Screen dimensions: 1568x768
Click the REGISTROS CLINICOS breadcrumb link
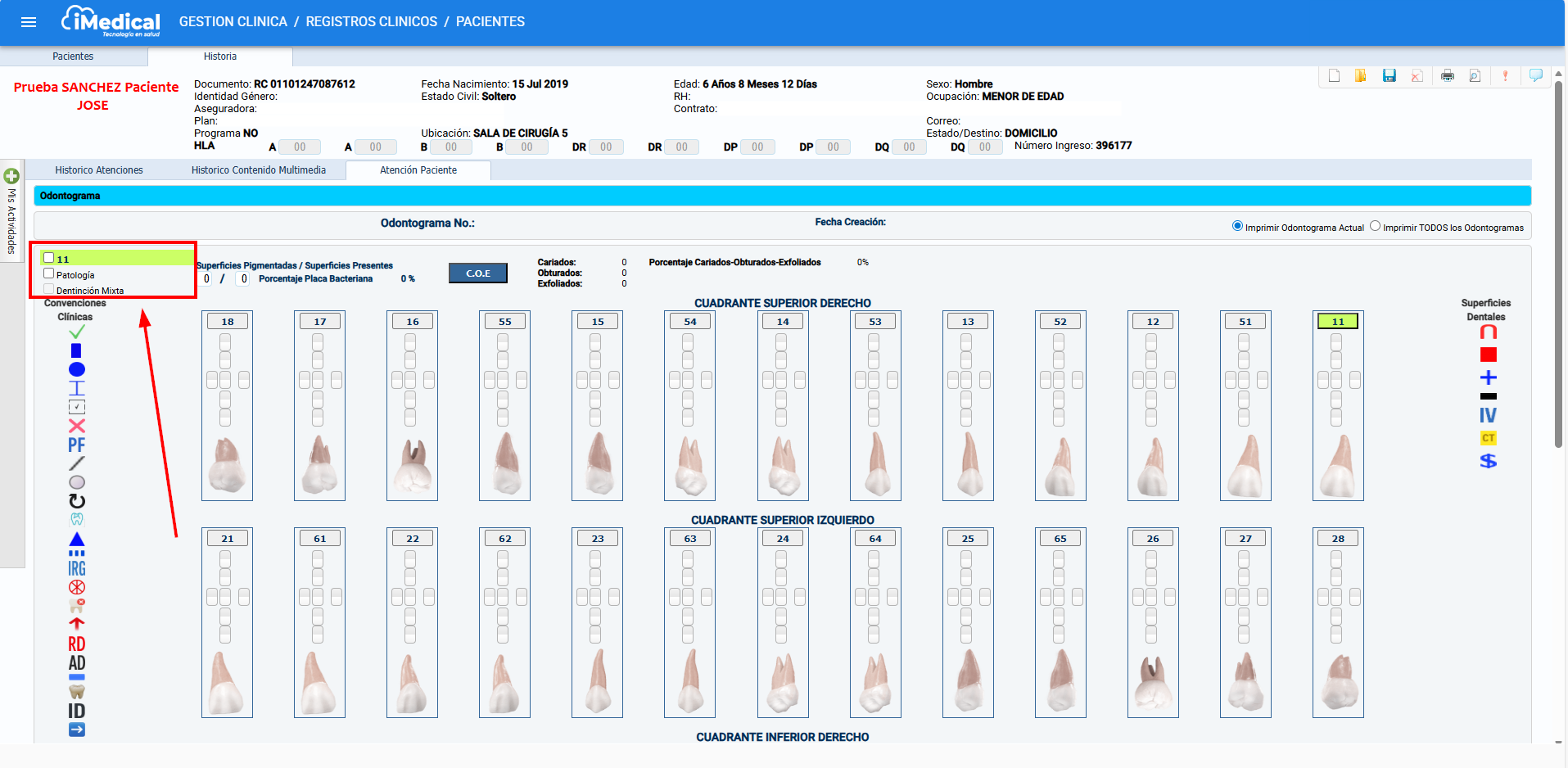coord(371,22)
